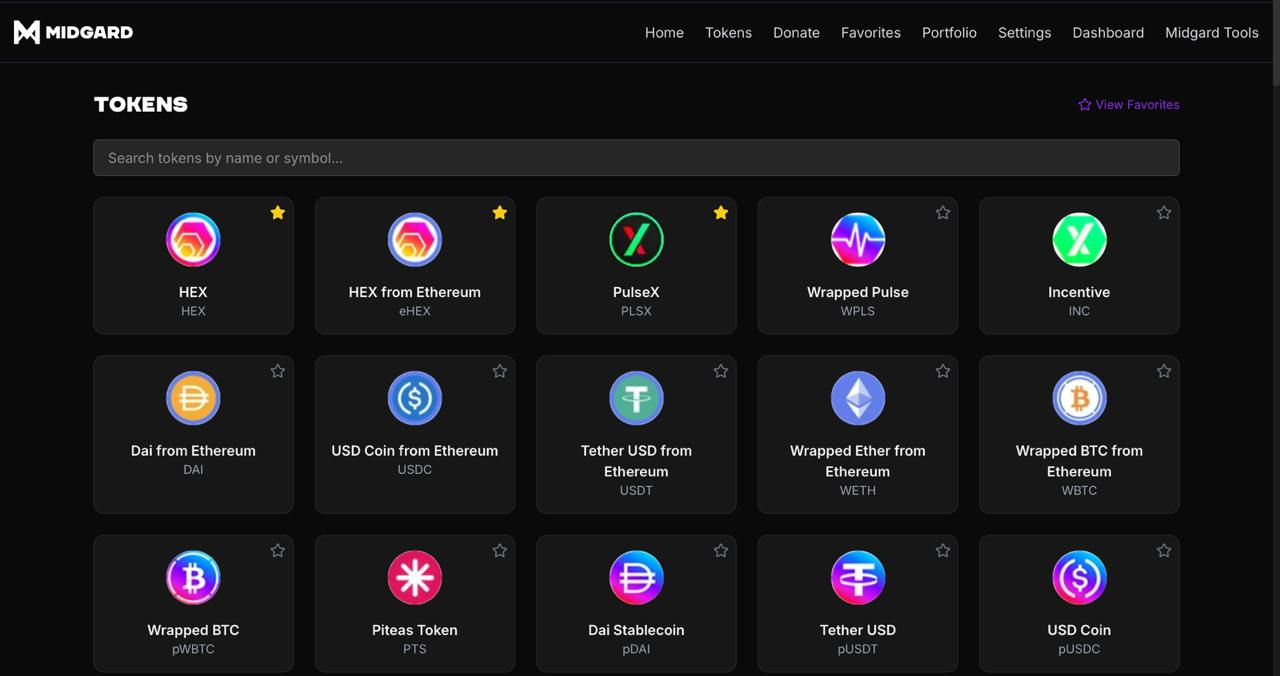Click the WPLS symbol text

pyautogui.click(x=858, y=311)
